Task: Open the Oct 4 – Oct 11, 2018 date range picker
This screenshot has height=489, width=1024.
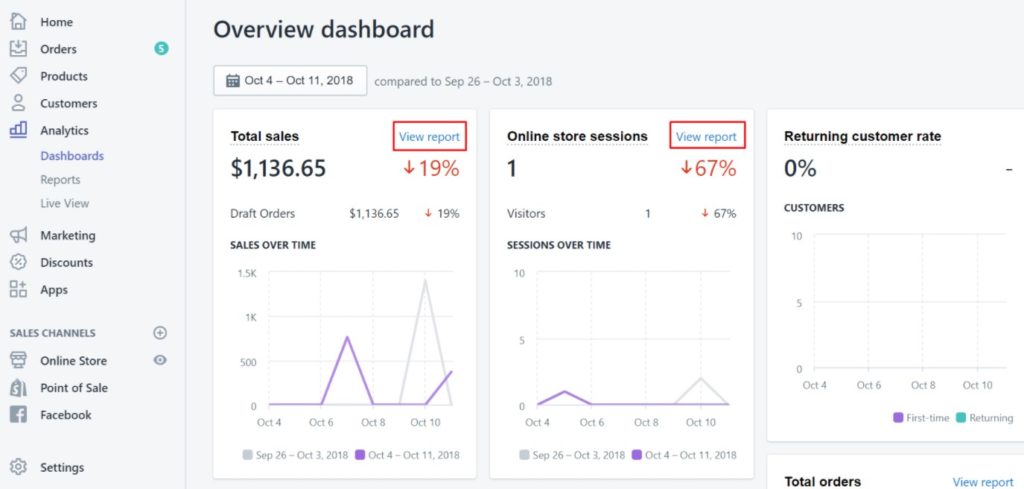Action: (290, 81)
